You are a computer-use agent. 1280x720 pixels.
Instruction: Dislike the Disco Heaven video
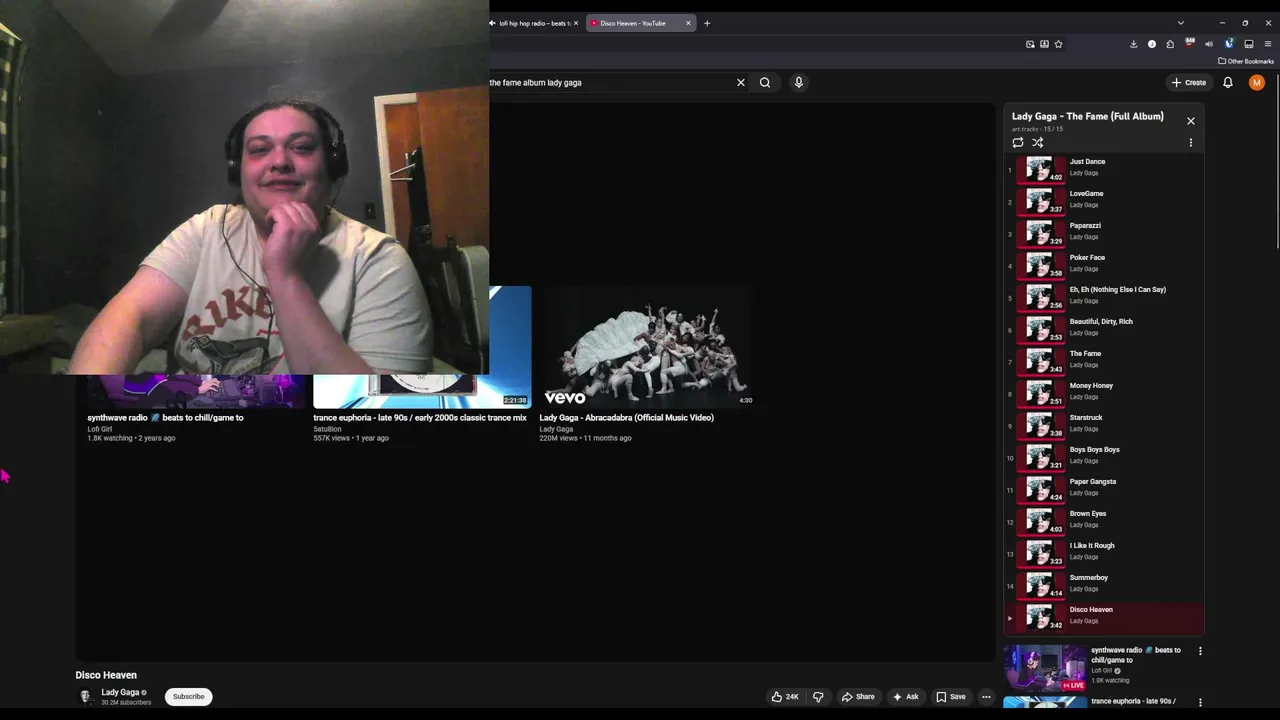(818, 697)
